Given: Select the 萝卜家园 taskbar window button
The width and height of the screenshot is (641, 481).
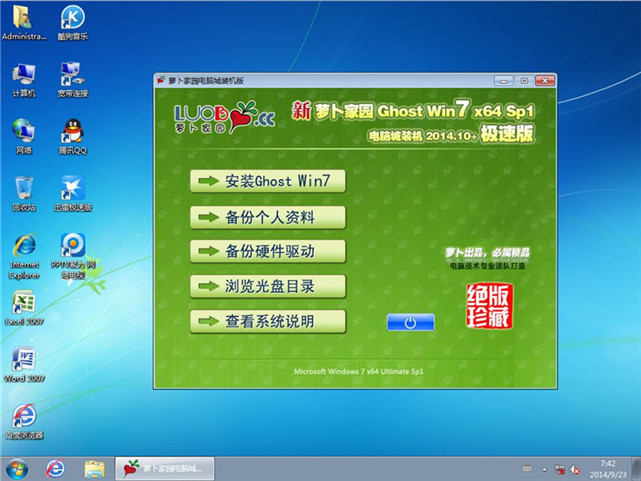Looking at the screenshot, I should tap(165, 468).
